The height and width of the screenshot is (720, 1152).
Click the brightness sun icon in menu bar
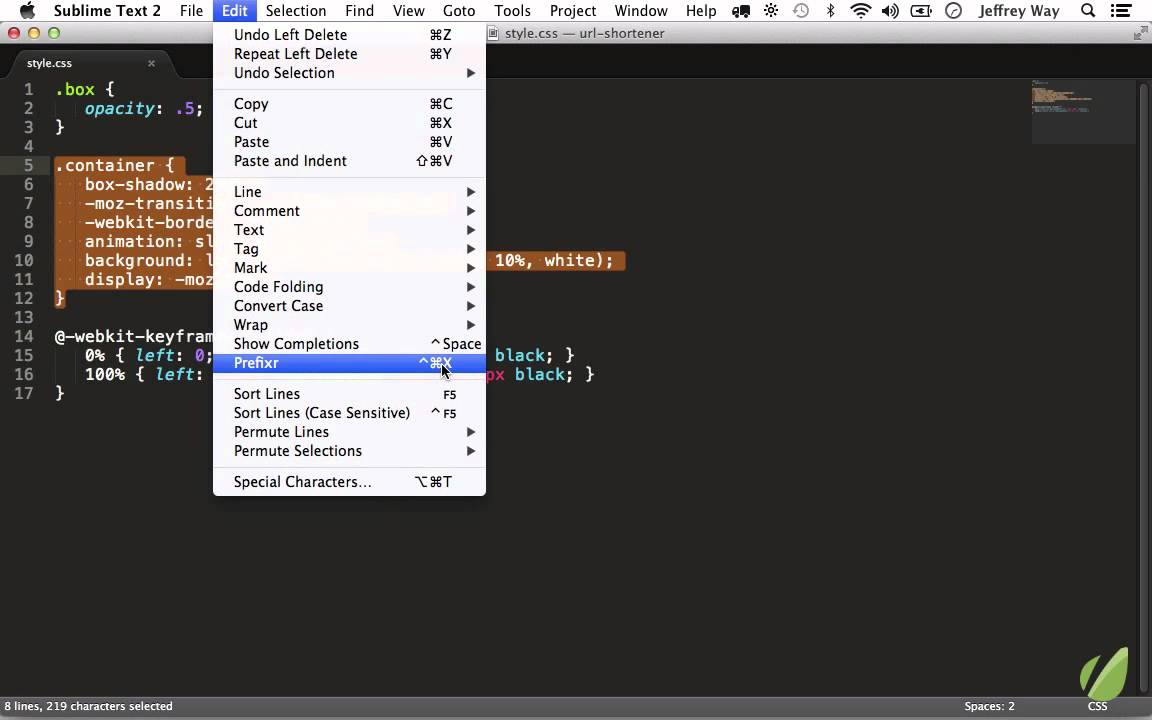(x=771, y=10)
